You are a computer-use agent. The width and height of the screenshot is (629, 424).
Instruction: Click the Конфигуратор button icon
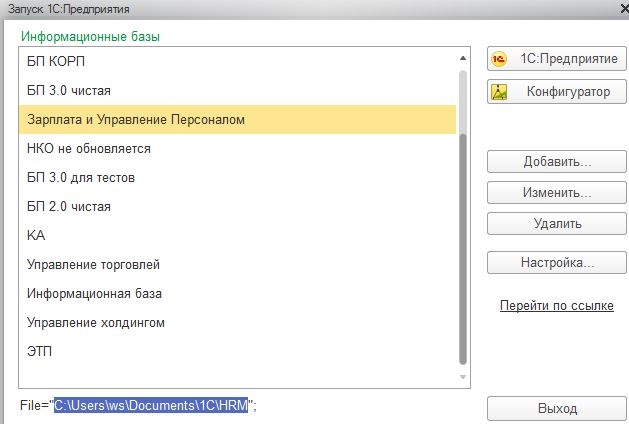coord(503,92)
